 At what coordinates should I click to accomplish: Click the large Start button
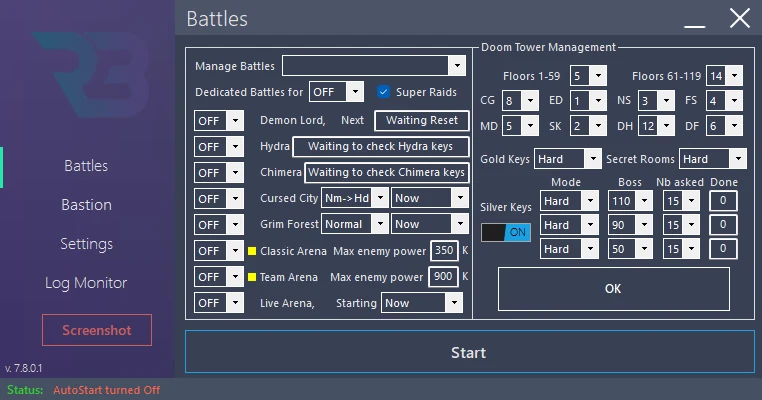[x=469, y=352]
